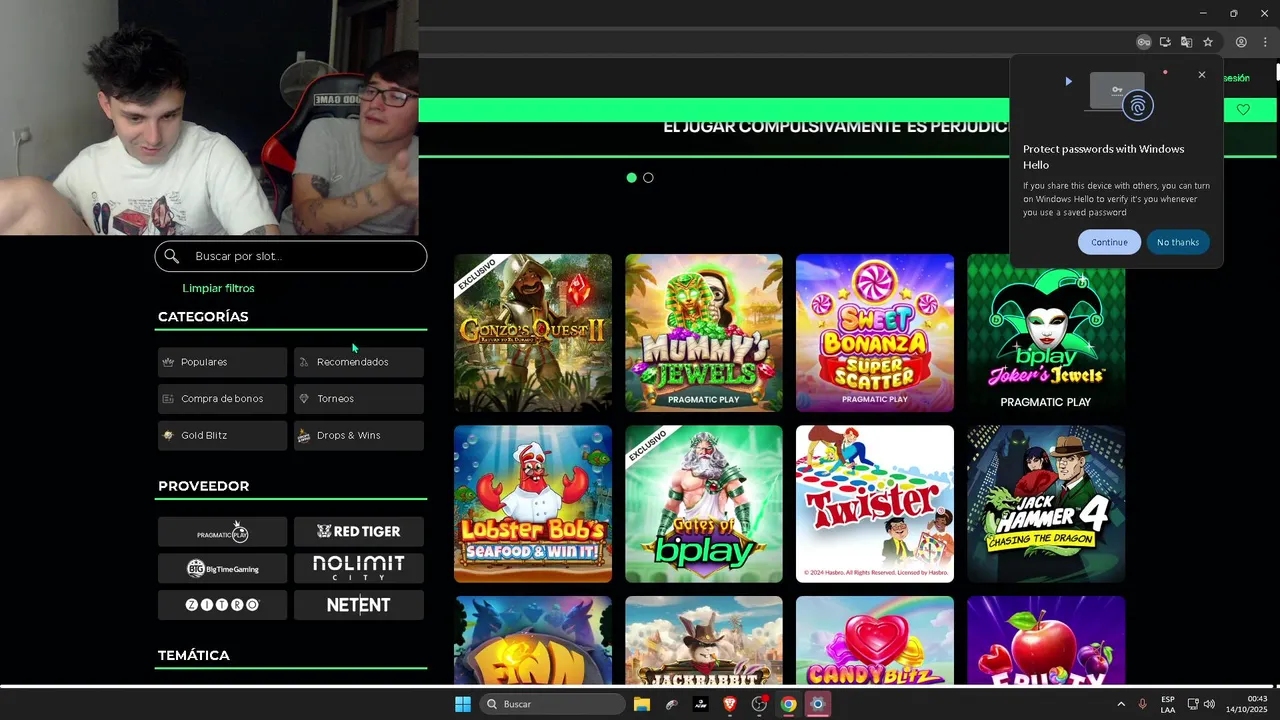Click No thanks in the Windows Hello prompt
The height and width of the screenshot is (720, 1280).
[x=1178, y=242]
